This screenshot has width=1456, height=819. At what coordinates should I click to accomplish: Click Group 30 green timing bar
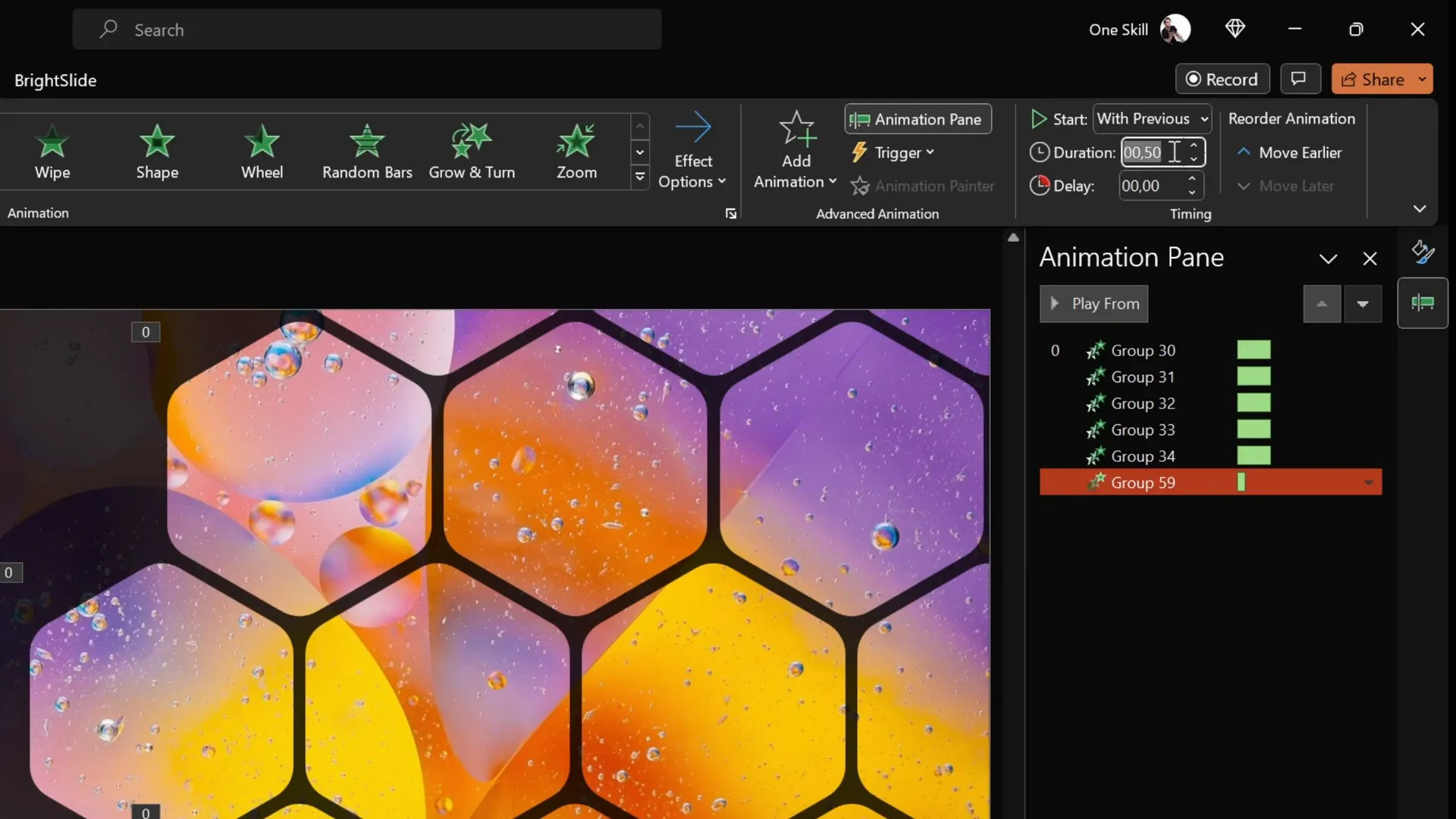point(1254,350)
